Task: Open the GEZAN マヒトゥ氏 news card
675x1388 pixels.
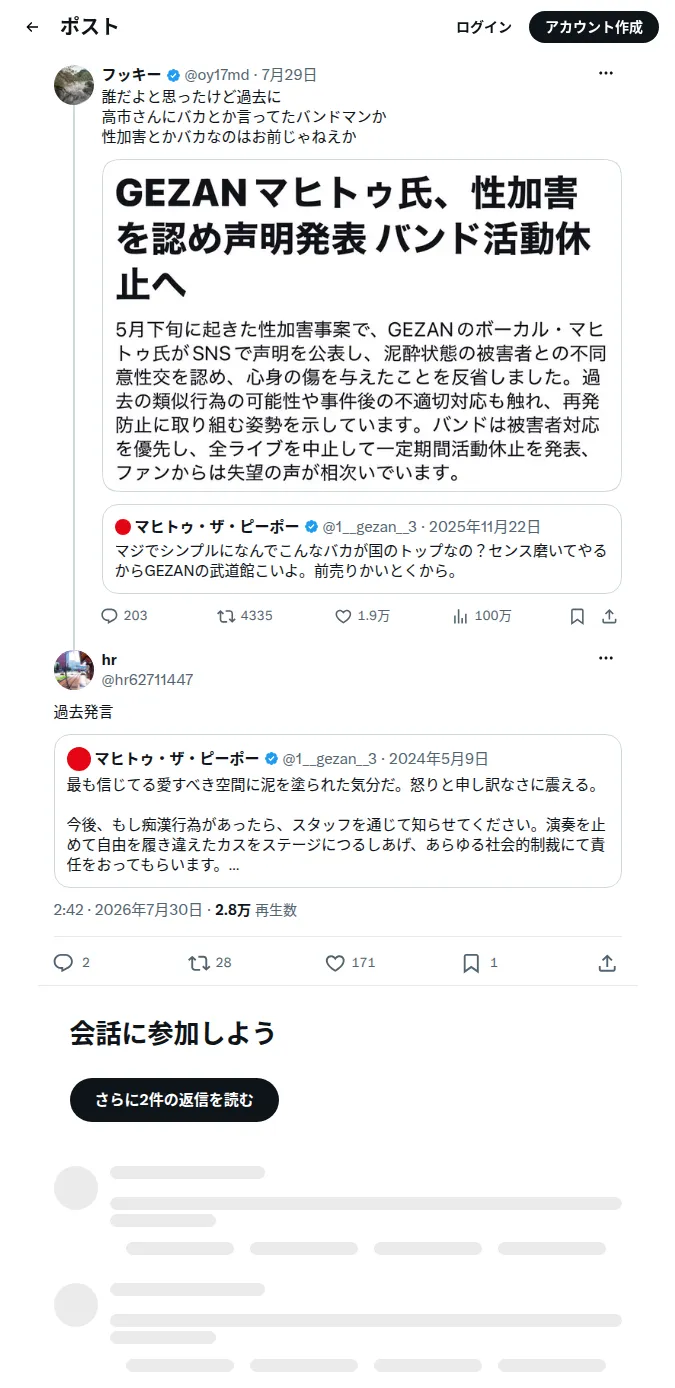Action: coord(362,326)
